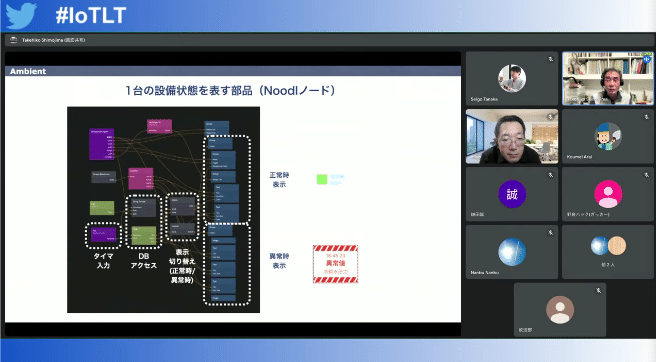The height and width of the screenshot is (362, 656).
Task: Click the green normal-status square
Action: coord(322,180)
